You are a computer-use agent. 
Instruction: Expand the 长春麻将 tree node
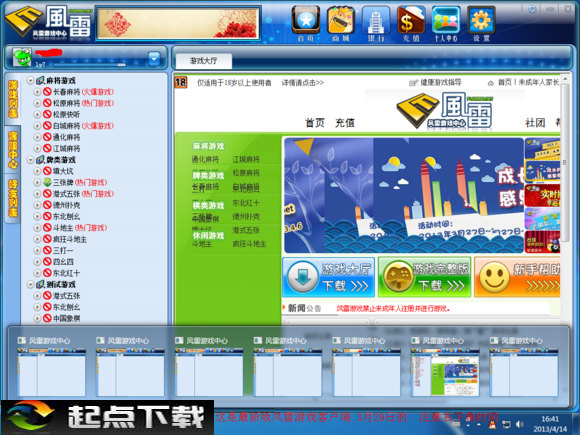(37, 92)
